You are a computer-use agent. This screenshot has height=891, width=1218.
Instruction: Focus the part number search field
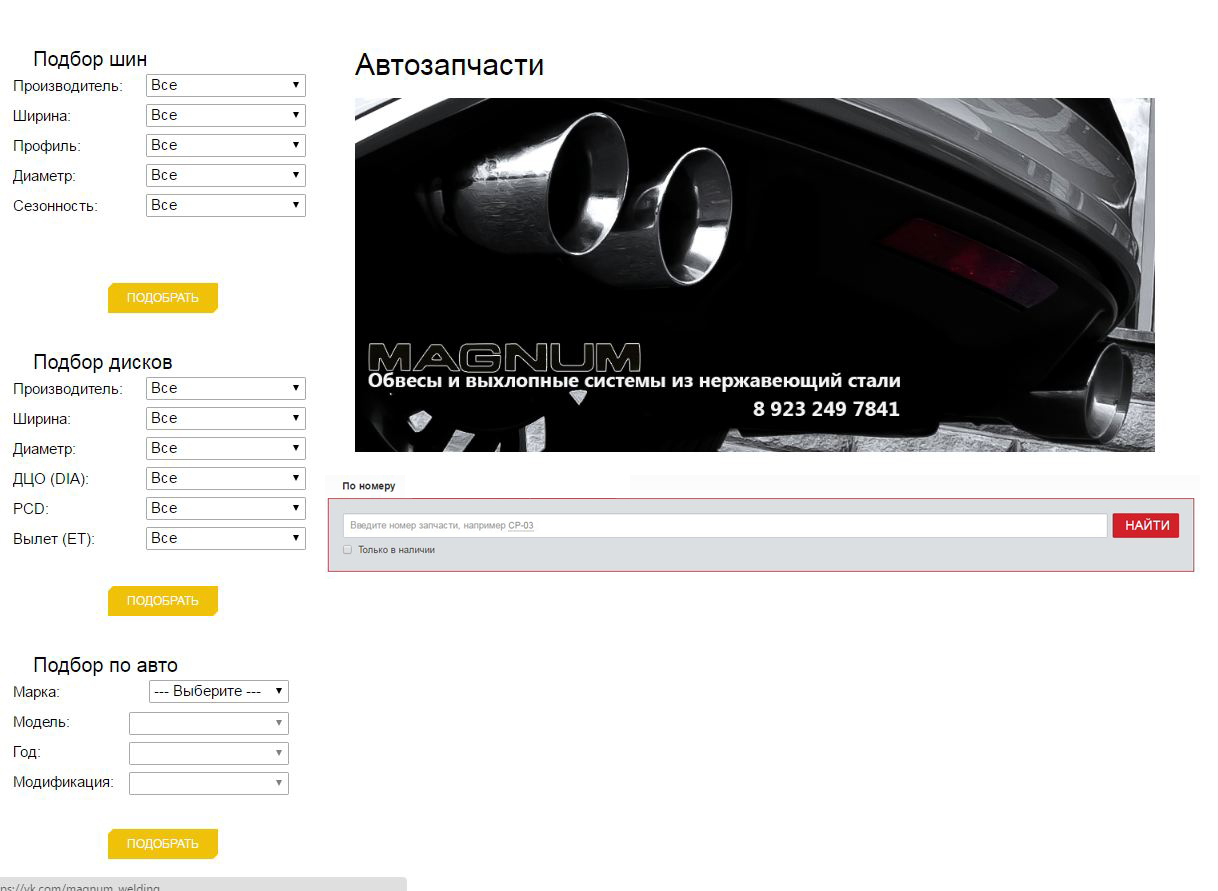[x=724, y=526]
